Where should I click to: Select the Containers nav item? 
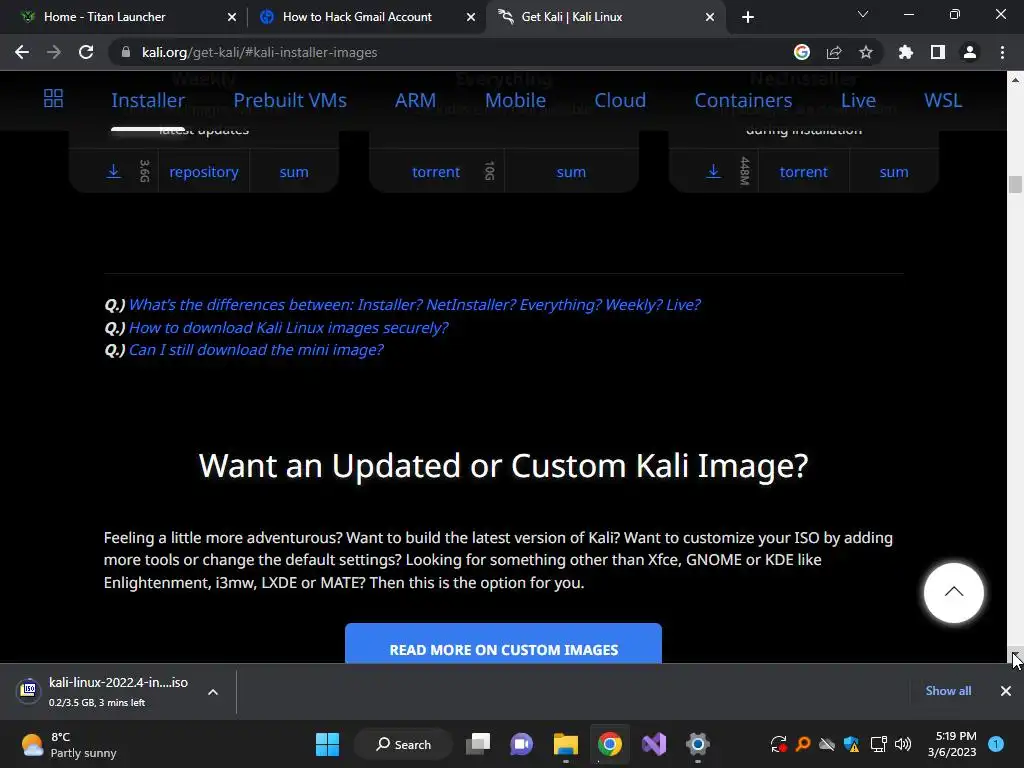743,100
